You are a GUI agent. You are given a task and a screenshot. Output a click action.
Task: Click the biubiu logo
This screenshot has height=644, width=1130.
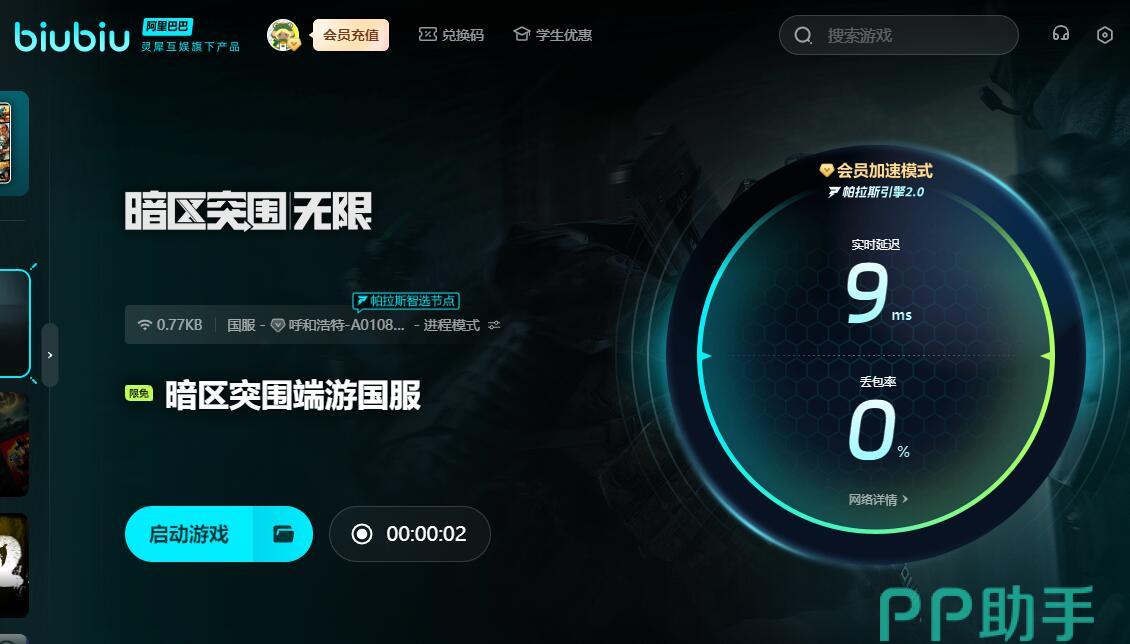click(72, 36)
